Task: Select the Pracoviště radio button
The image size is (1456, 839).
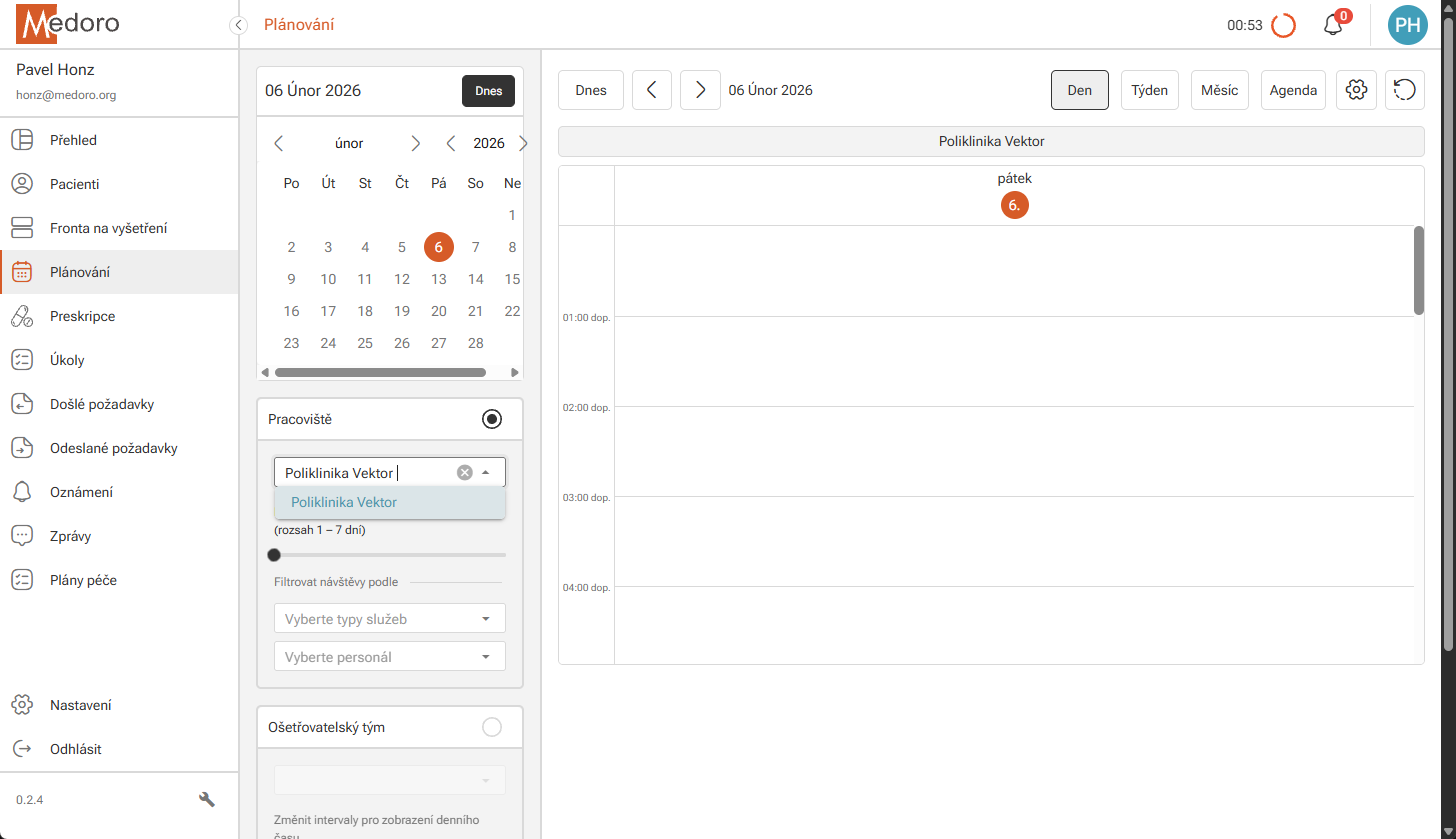Action: click(491, 418)
